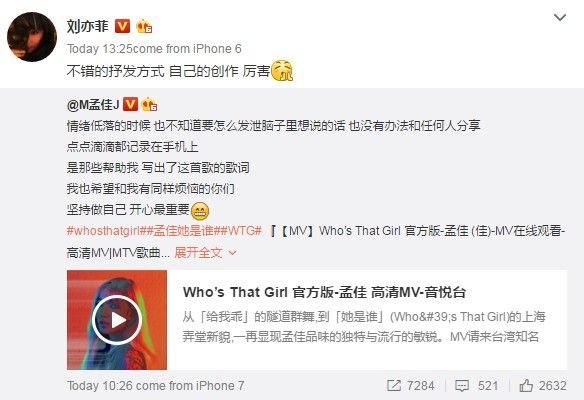
Task: Click the grinning emoji after 开心最重要
Action: 200,211
